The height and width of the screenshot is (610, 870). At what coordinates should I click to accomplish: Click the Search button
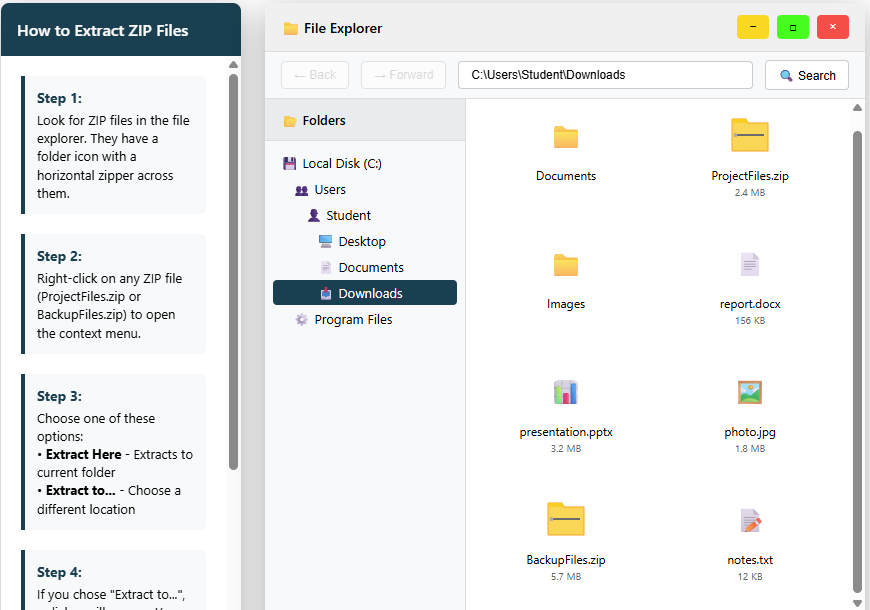(x=806, y=75)
